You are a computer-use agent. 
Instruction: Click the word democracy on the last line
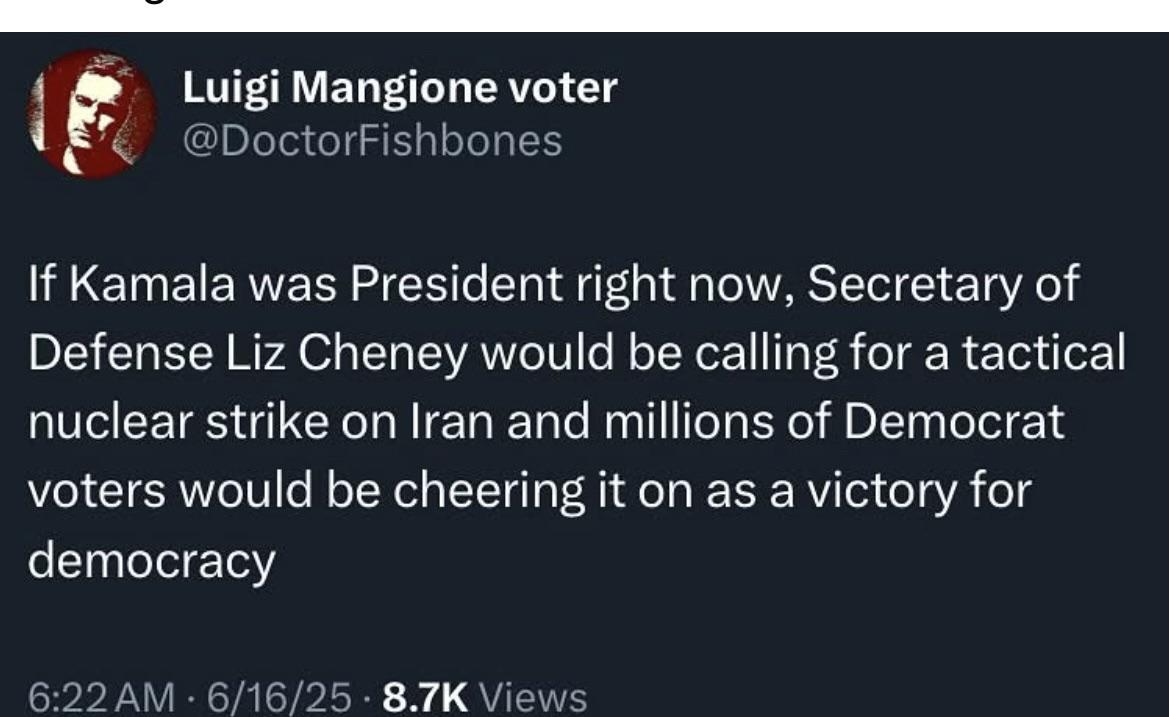coord(152,560)
